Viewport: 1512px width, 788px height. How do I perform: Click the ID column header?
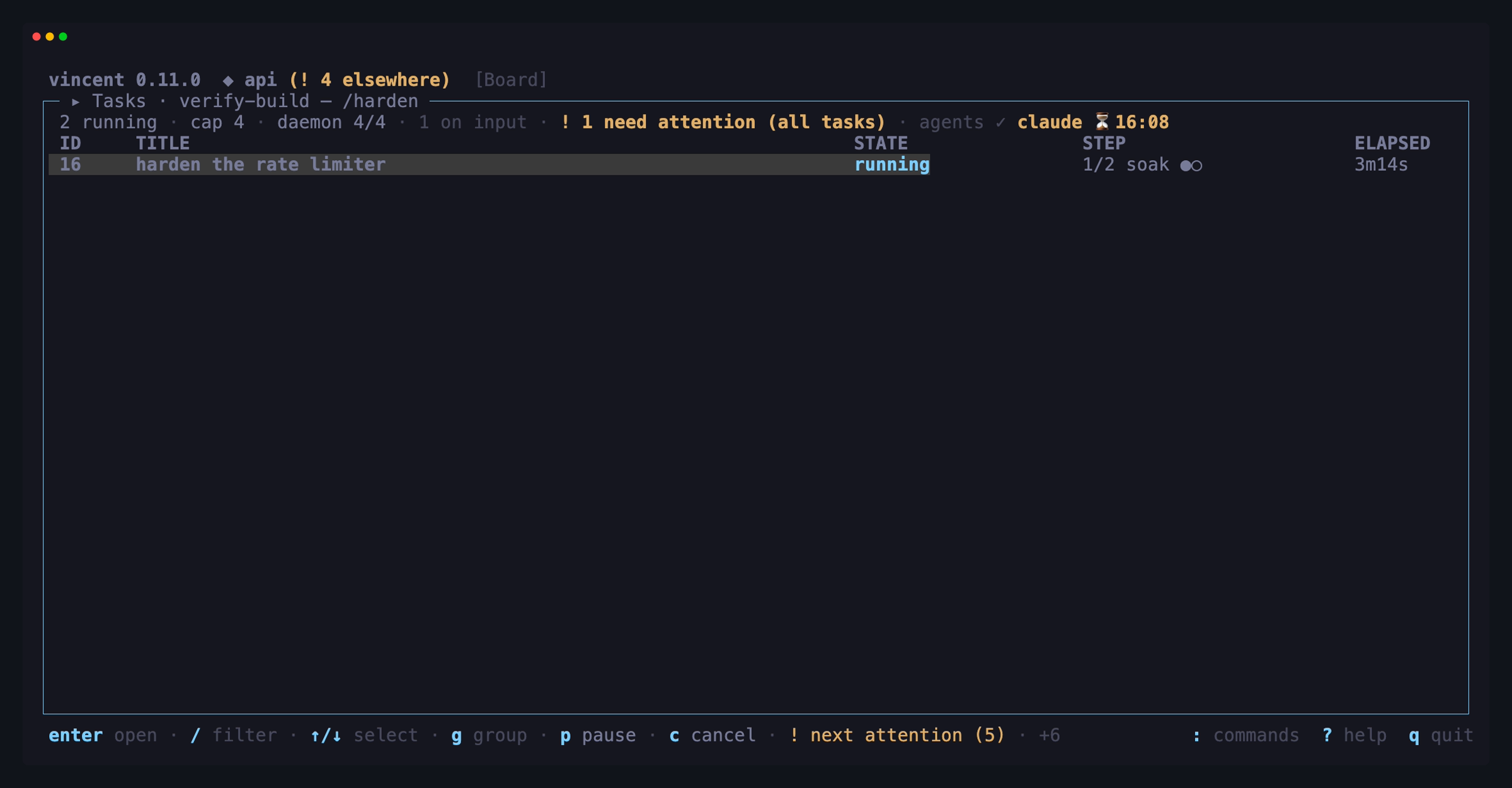(70, 143)
